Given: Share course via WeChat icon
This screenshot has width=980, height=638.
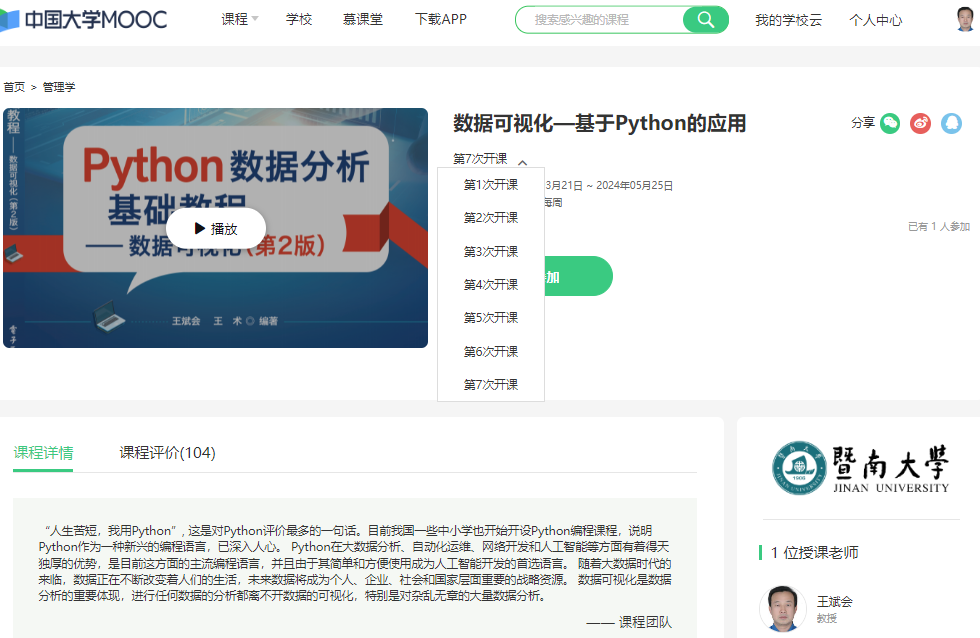Looking at the screenshot, I should 890,123.
